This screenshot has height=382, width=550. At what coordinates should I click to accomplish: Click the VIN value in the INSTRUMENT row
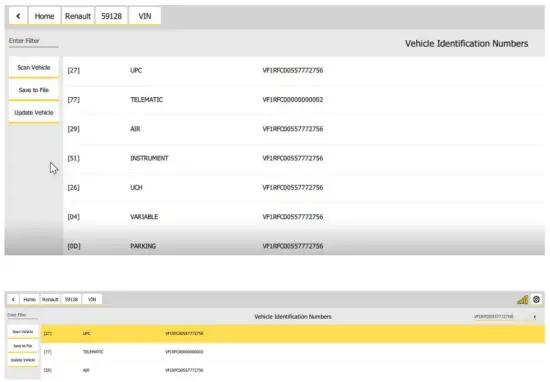(293, 158)
